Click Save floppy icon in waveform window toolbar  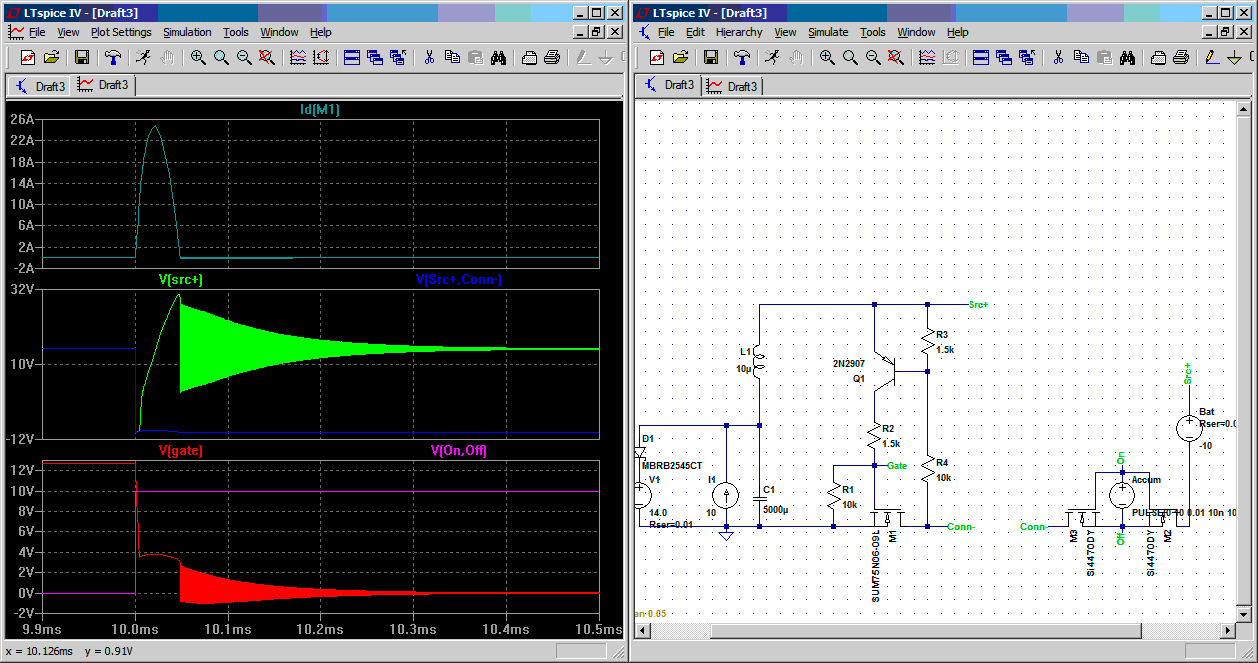(x=82, y=57)
